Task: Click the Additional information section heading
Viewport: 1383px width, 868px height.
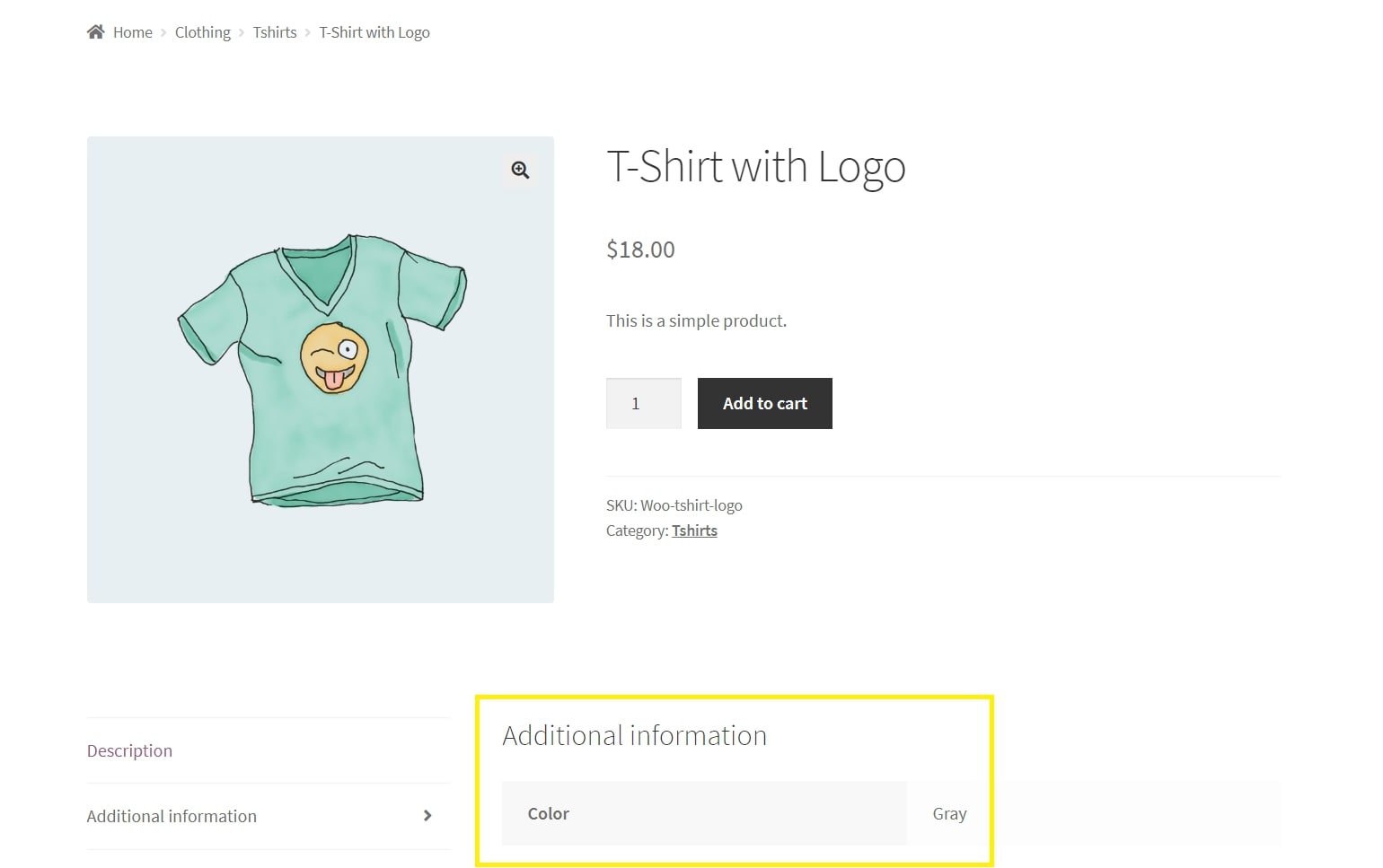Action: (635, 734)
